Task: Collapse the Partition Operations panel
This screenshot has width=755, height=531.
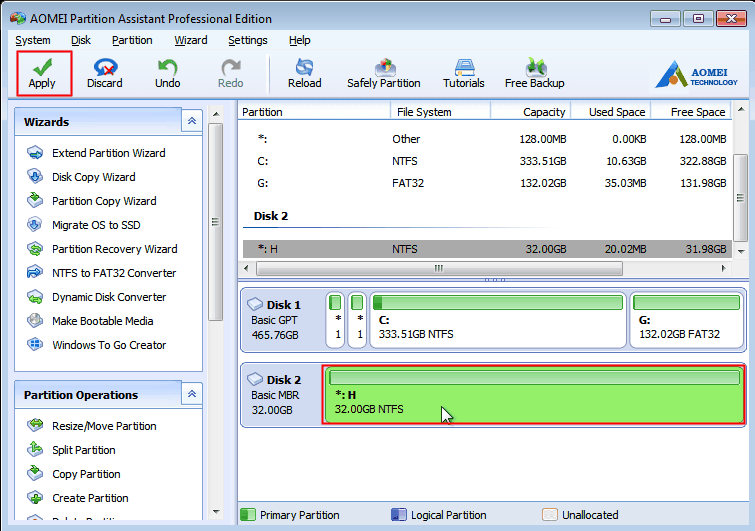Action: [x=192, y=394]
